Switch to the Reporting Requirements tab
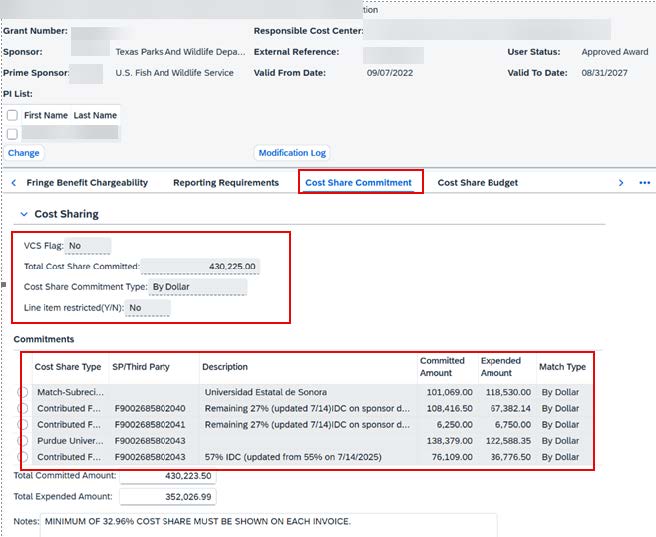 [226, 183]
